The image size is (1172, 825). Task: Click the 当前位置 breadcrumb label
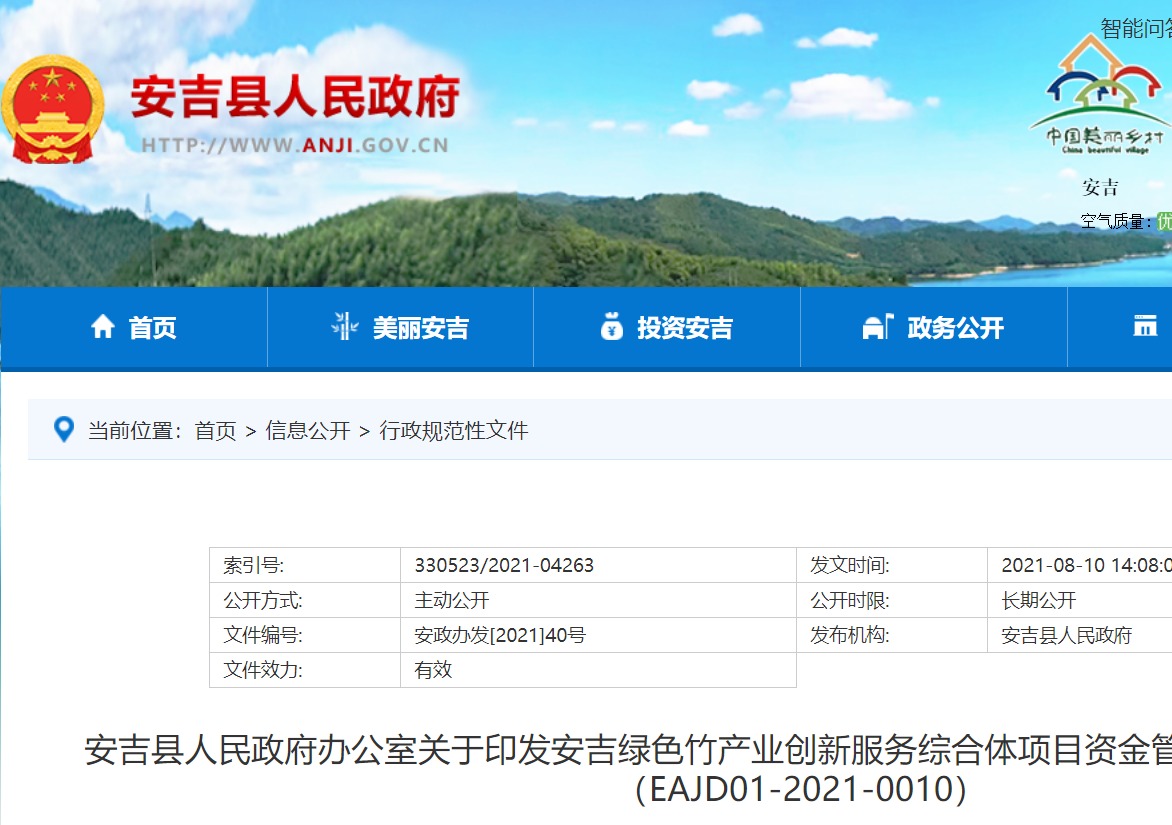tap(135, 430)
